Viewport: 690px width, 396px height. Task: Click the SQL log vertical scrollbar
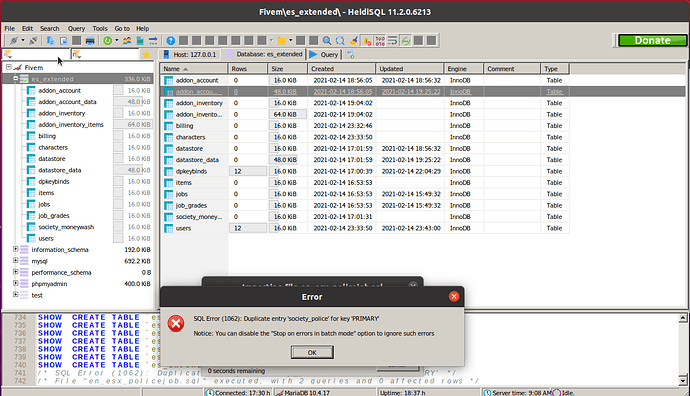[683, 349]
